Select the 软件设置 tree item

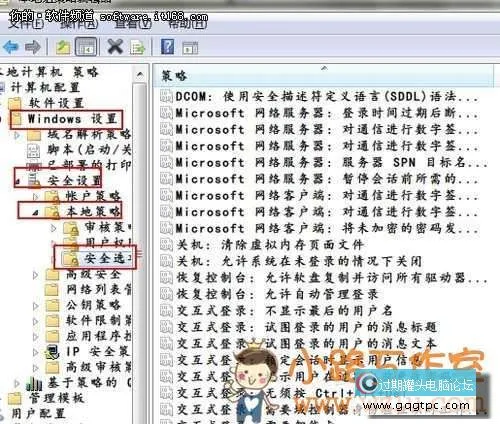click(x=56, y=103)
